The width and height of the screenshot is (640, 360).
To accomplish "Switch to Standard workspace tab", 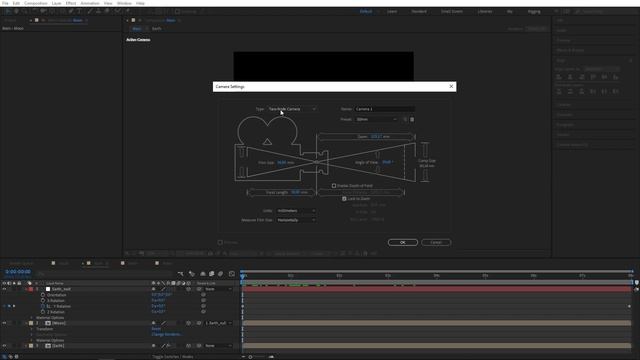I will pyautogui.click(x=419, y=11).
